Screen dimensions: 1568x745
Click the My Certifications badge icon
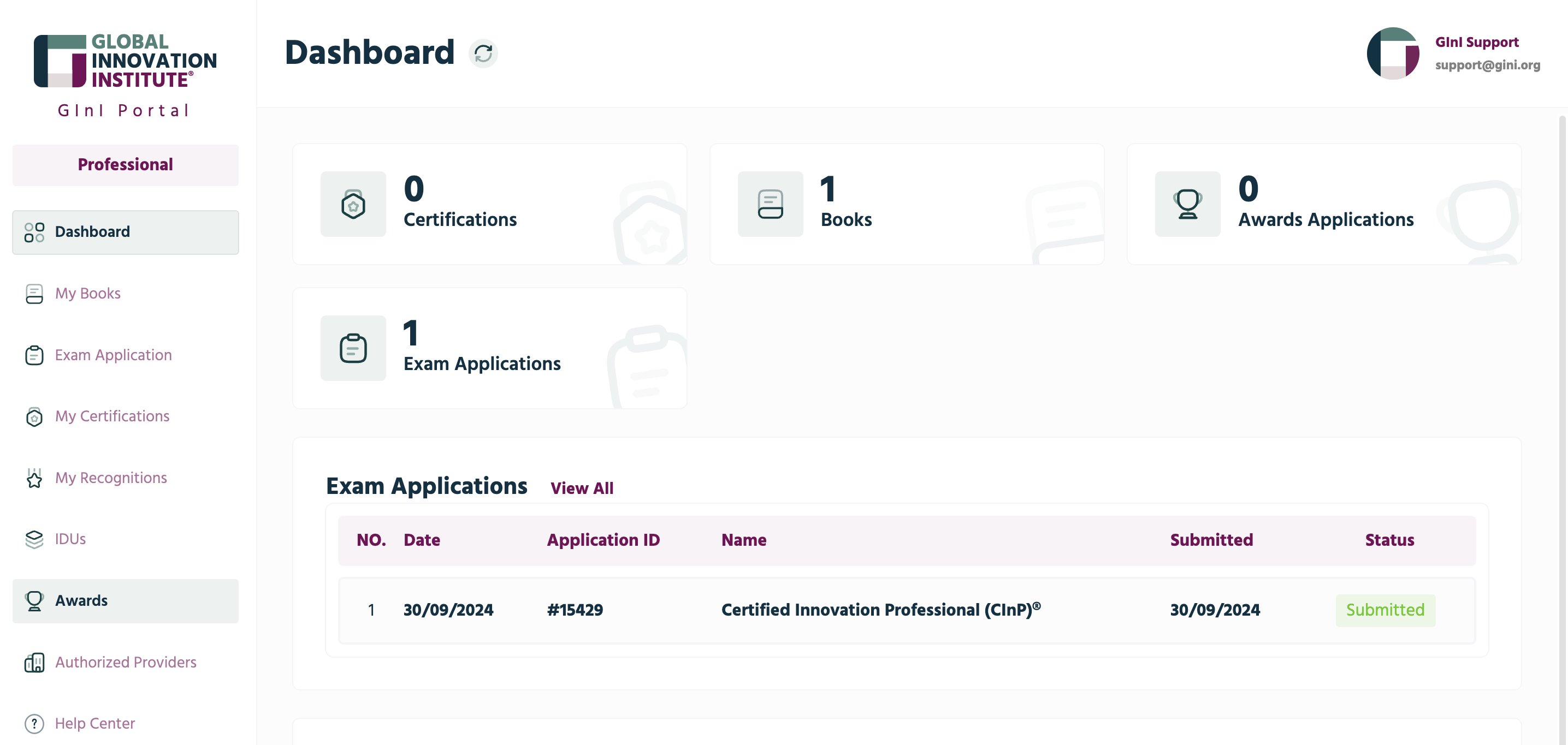[34, 416]
